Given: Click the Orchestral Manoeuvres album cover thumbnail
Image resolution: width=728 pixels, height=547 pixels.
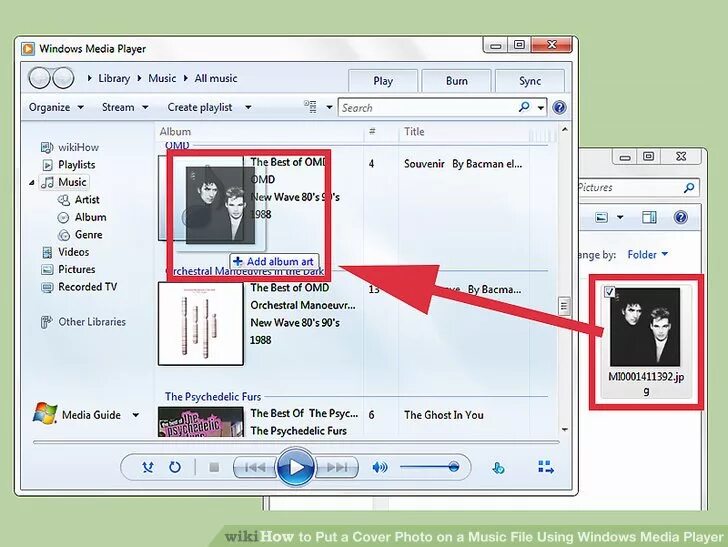Looking at the screenshot, I should 201,324.
